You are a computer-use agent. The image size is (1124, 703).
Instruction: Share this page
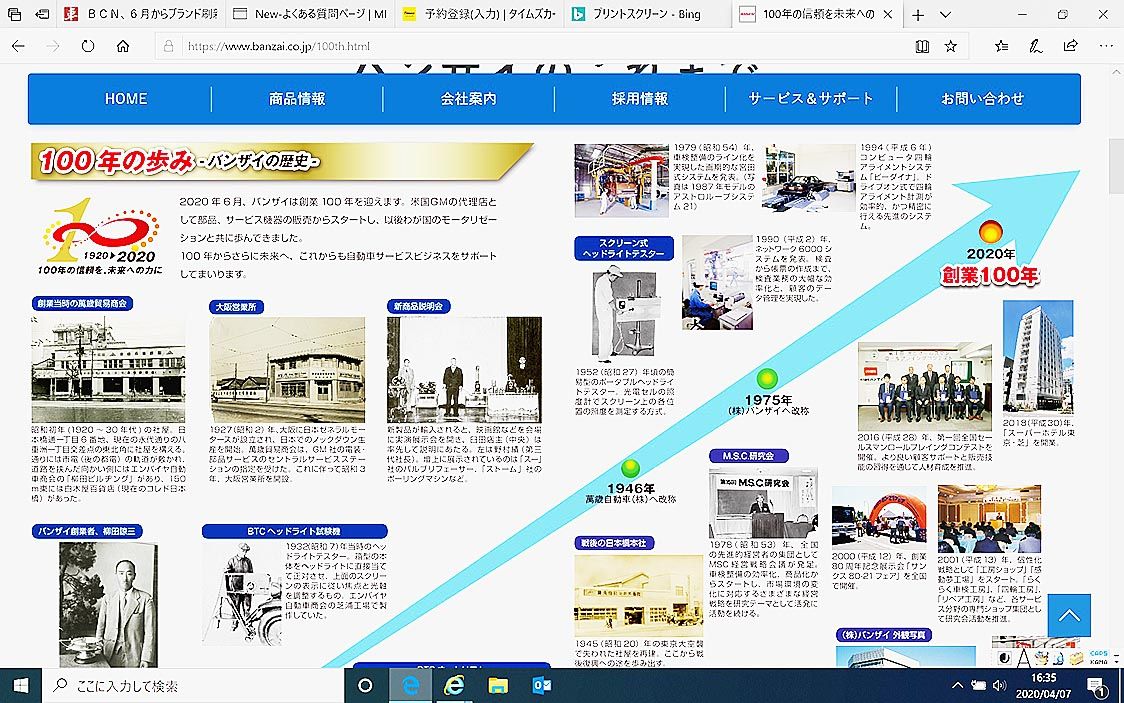[x=1070, y=46]
